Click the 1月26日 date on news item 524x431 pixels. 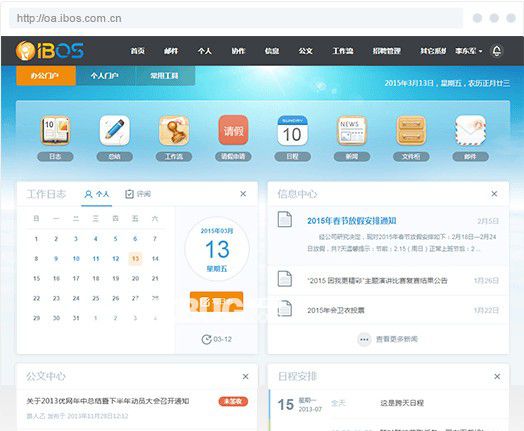pyautogui.click(x=486, y=281)
